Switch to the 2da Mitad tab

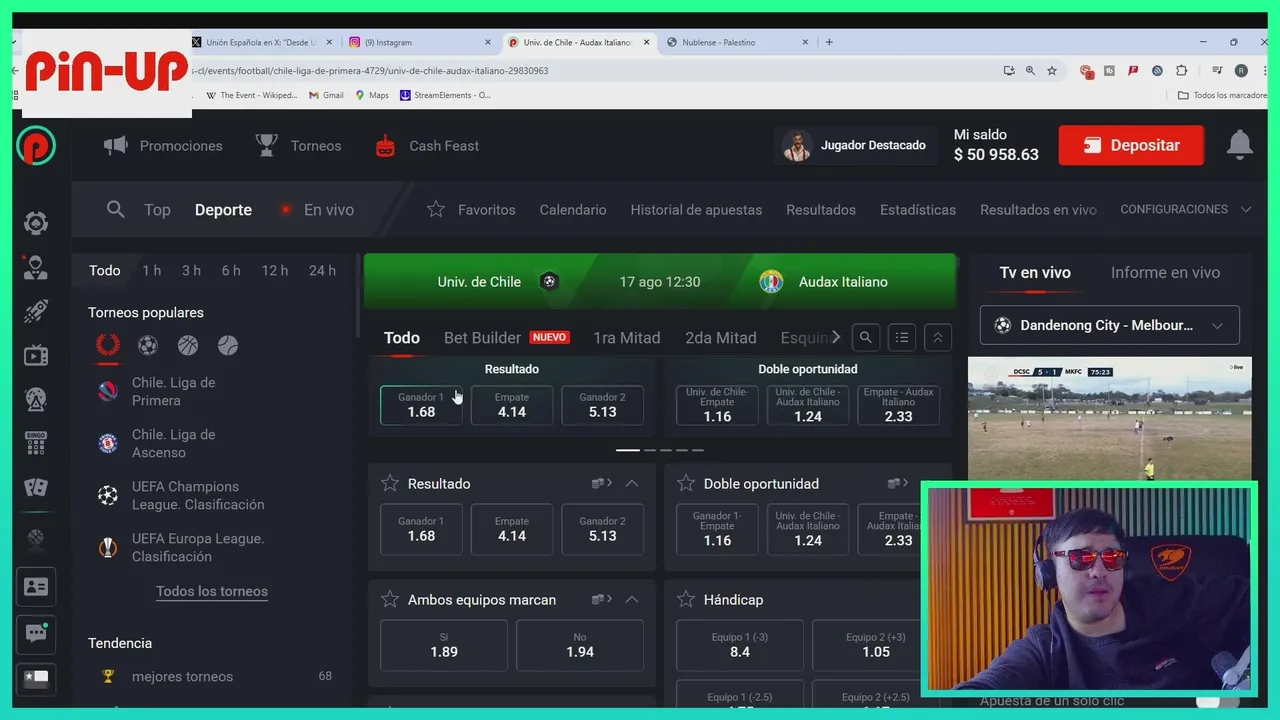point(721,337)
